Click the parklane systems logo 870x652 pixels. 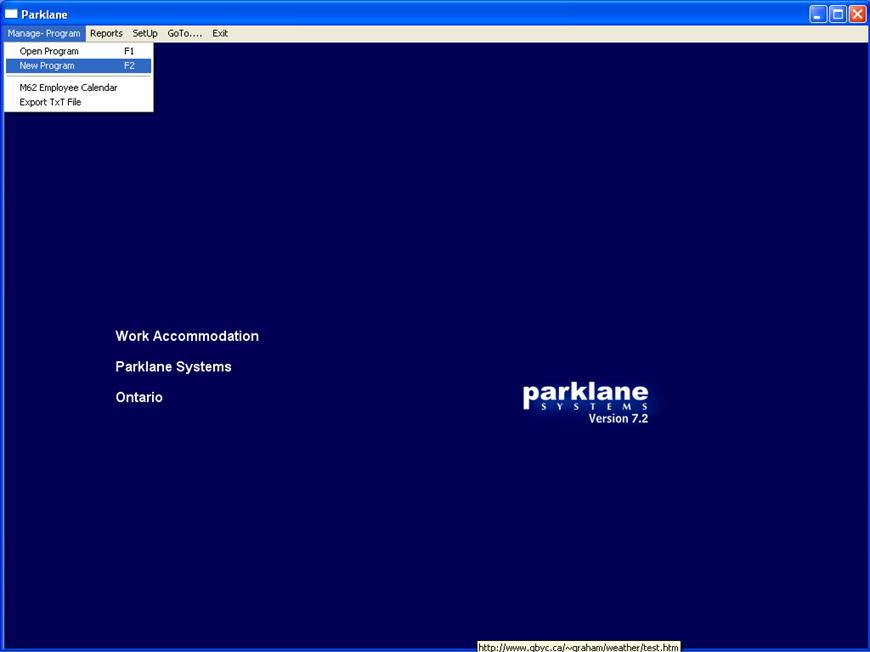tap(585, 396)
